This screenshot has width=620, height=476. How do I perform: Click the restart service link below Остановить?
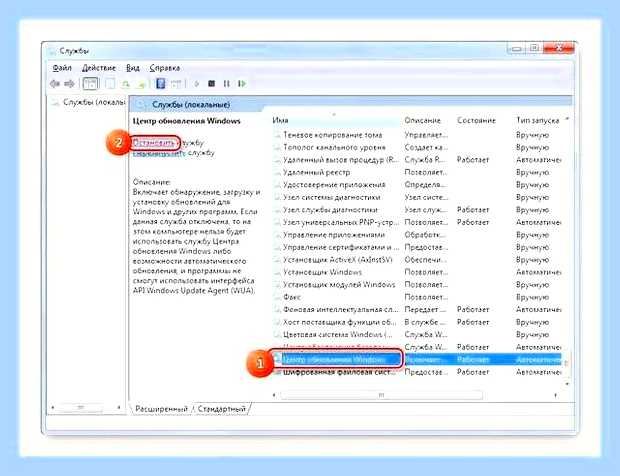[159, 153]
